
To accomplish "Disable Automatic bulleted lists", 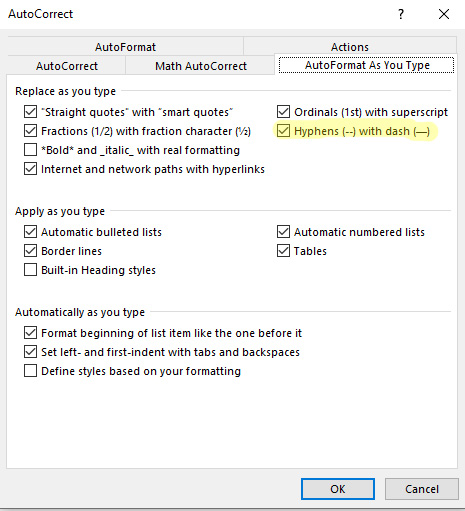I will click(30, 232).
